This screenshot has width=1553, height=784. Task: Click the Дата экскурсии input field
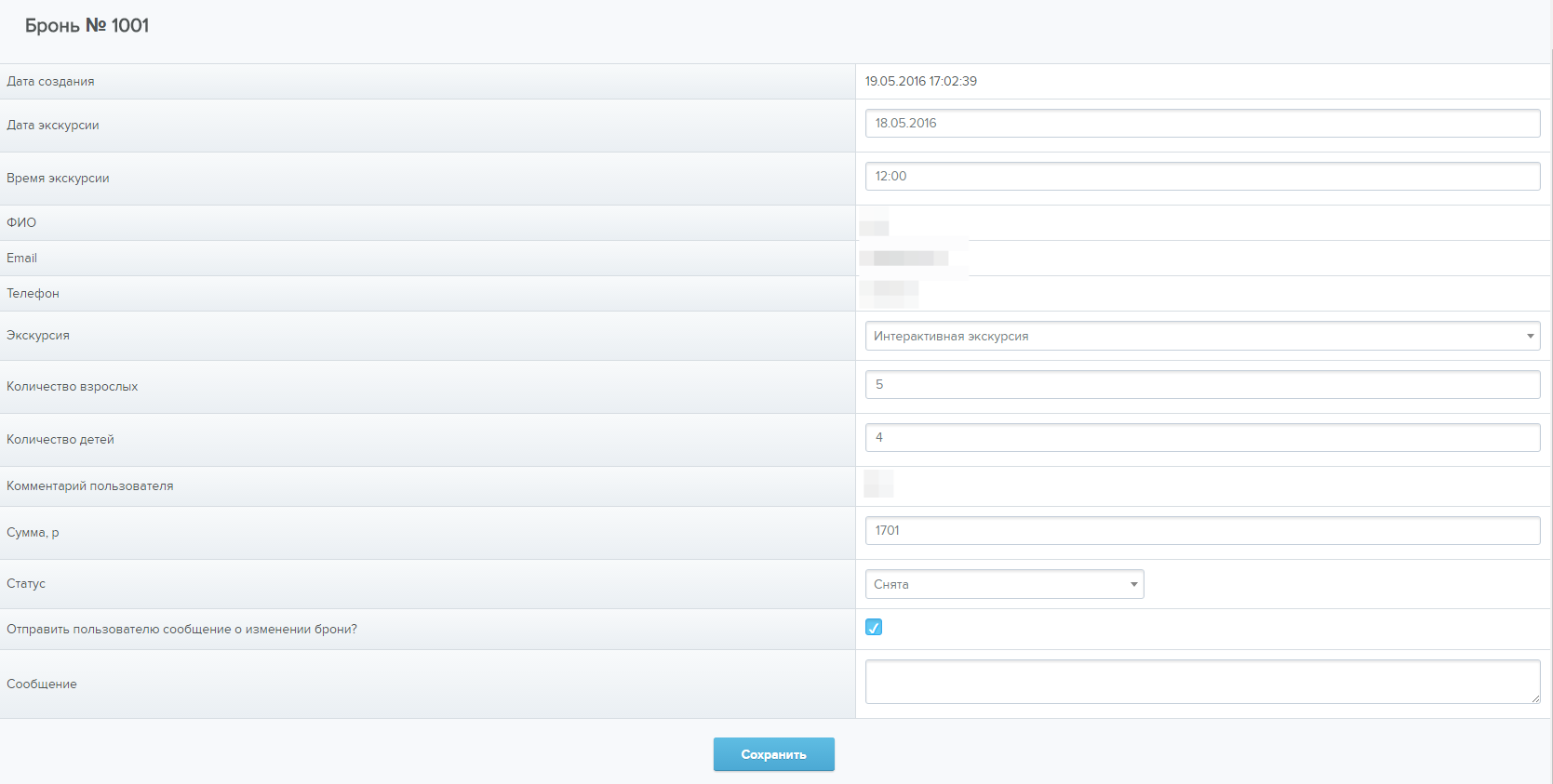pos(1201,124)
